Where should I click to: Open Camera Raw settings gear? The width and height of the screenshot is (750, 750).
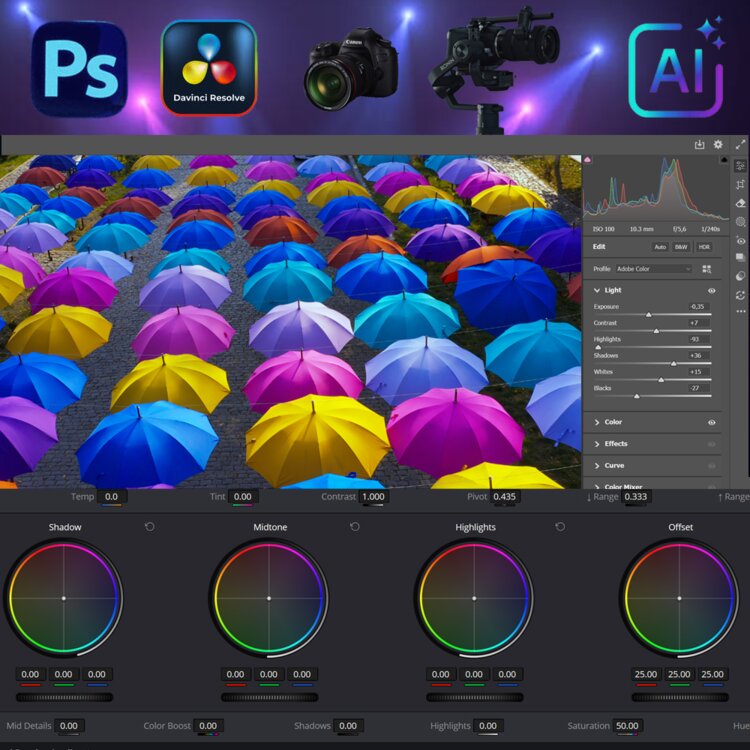coord(718,145)
